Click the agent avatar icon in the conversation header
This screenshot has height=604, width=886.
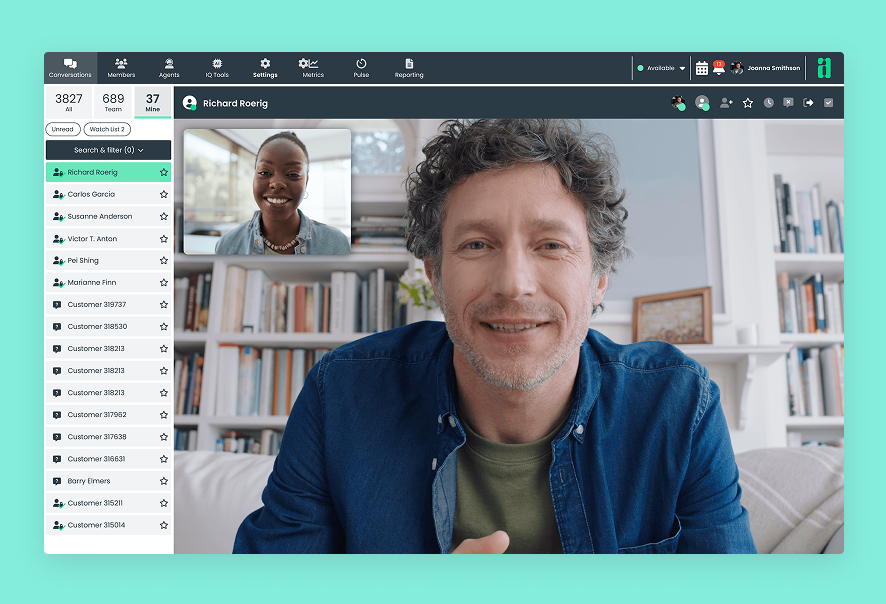678,103
